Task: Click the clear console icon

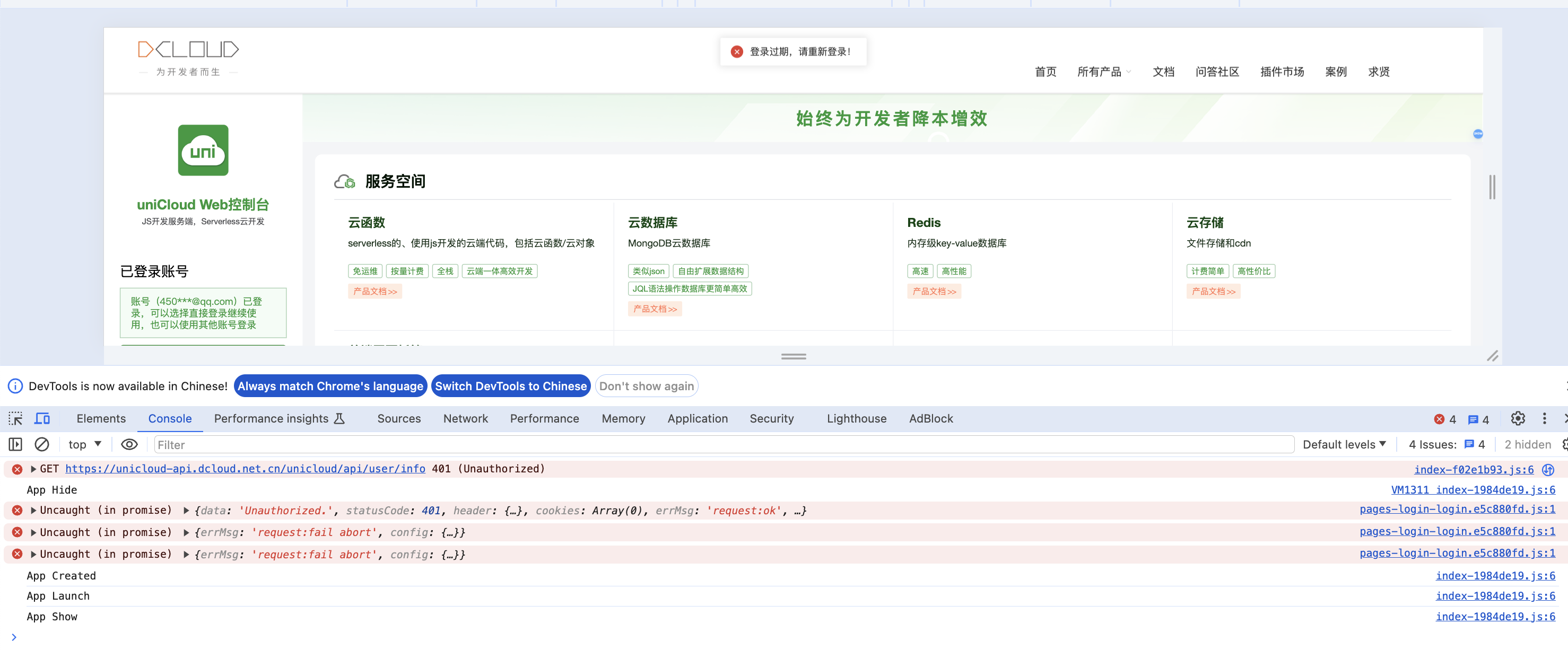Action: point(42,445)
